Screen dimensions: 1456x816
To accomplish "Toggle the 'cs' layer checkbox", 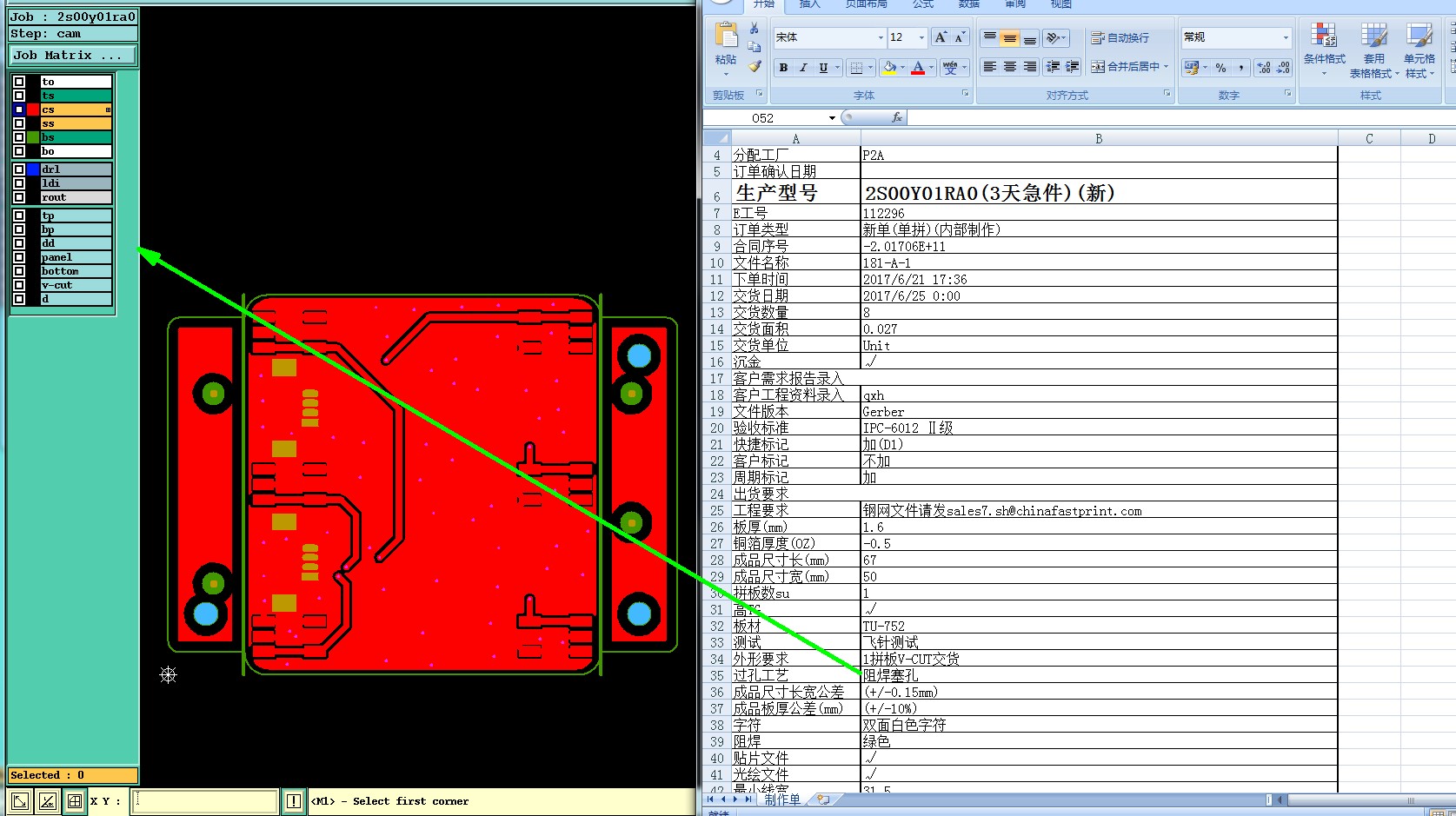I will (x=19, y=109).
